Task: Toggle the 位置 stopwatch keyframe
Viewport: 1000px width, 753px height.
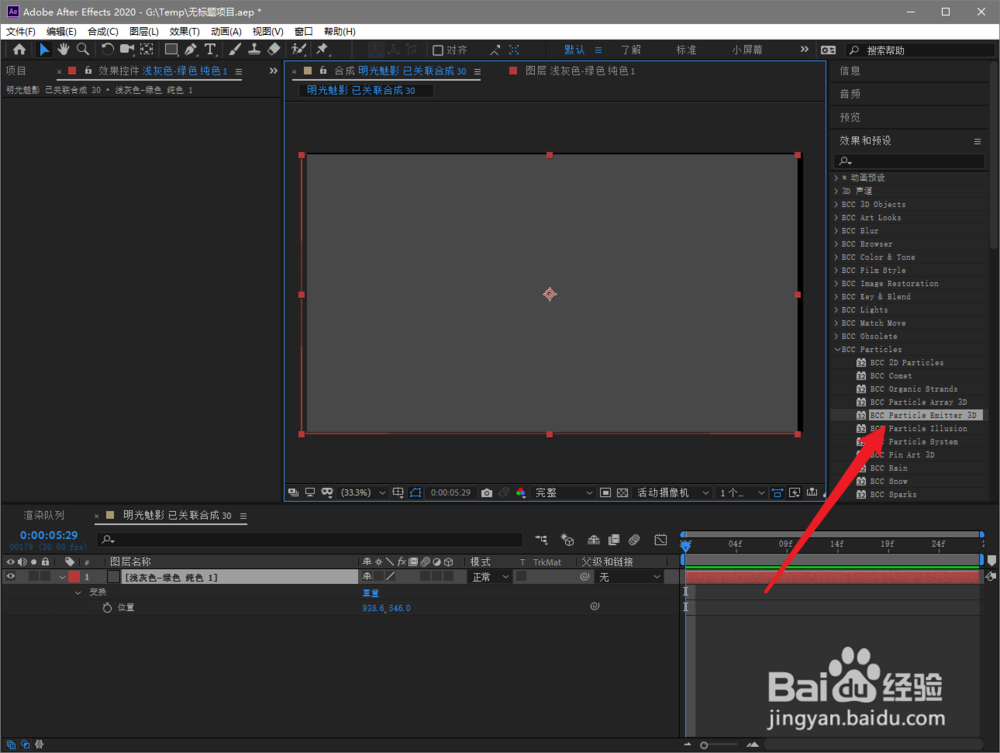Action: [x=107, y=608]
